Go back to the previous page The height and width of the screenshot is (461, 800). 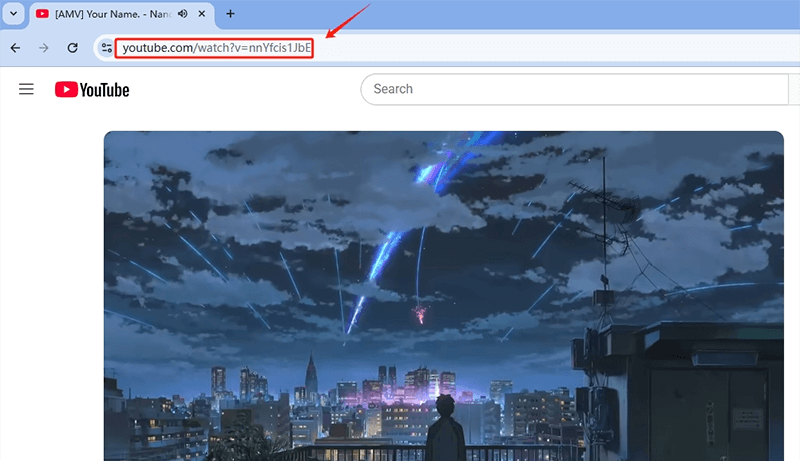15,48
